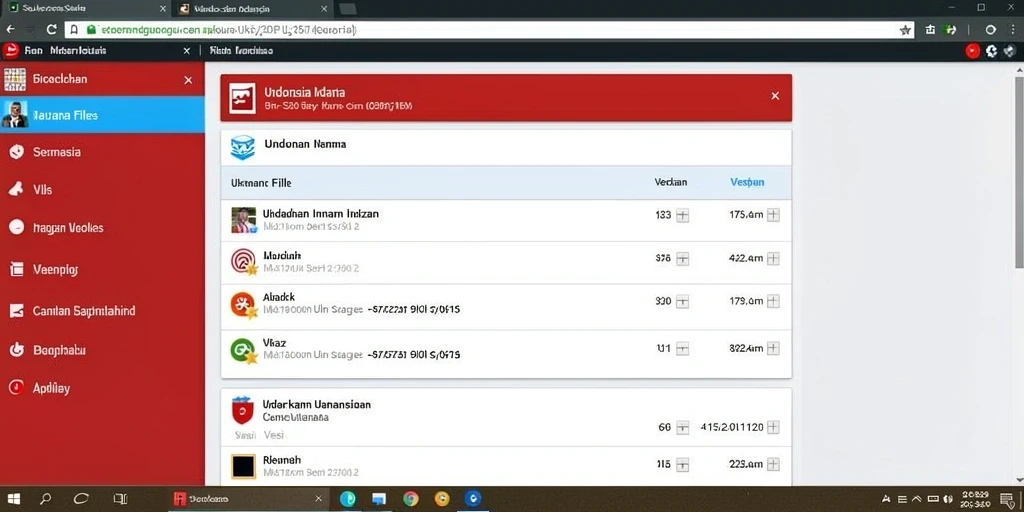Click the bookmark star in address bar
The width and height of the screenshot is (1024, 512).
coord(905,30)
